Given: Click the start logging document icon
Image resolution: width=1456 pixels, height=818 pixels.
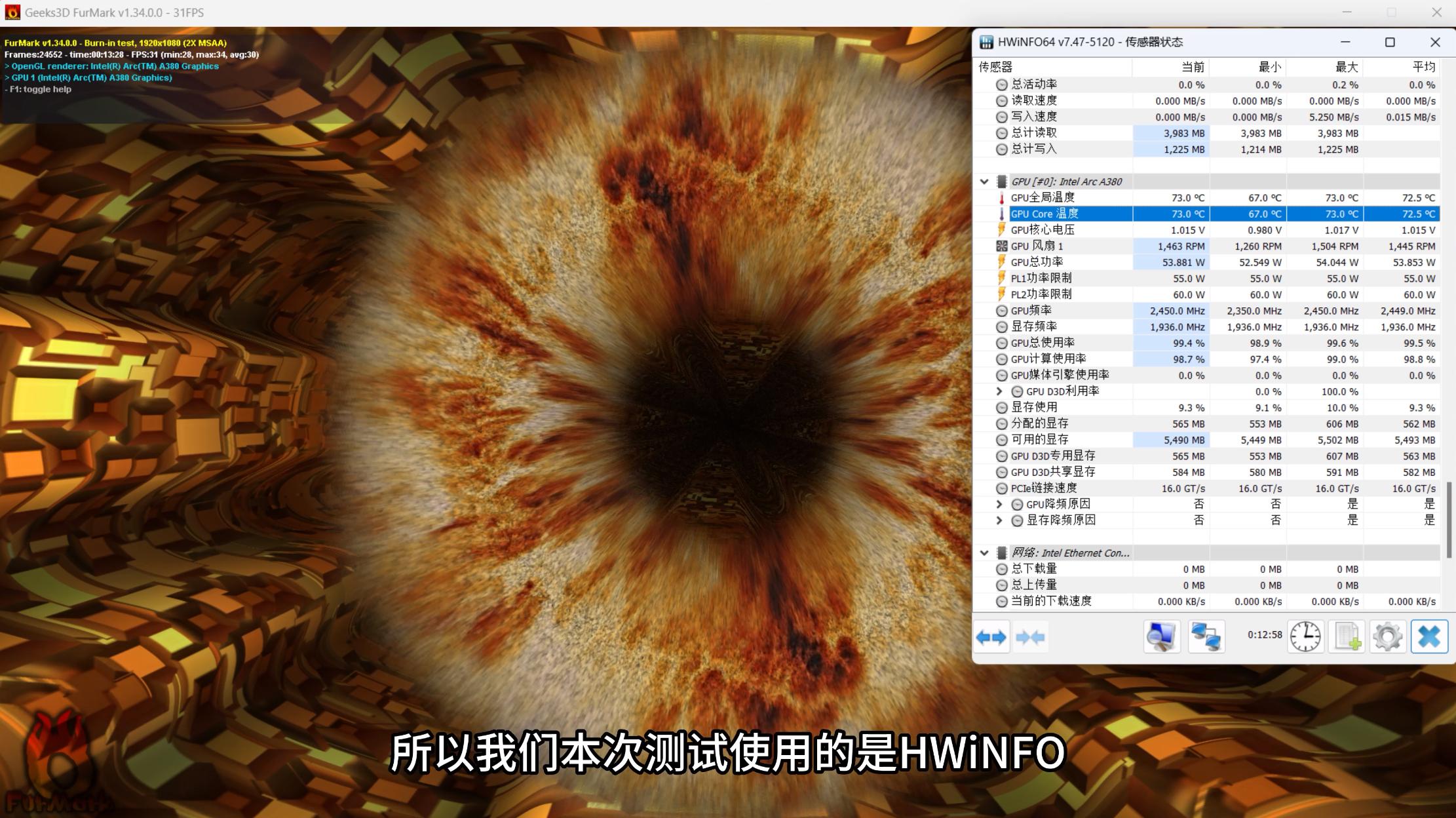Looking at the screenshot, I should click(x=1347, y=636).
